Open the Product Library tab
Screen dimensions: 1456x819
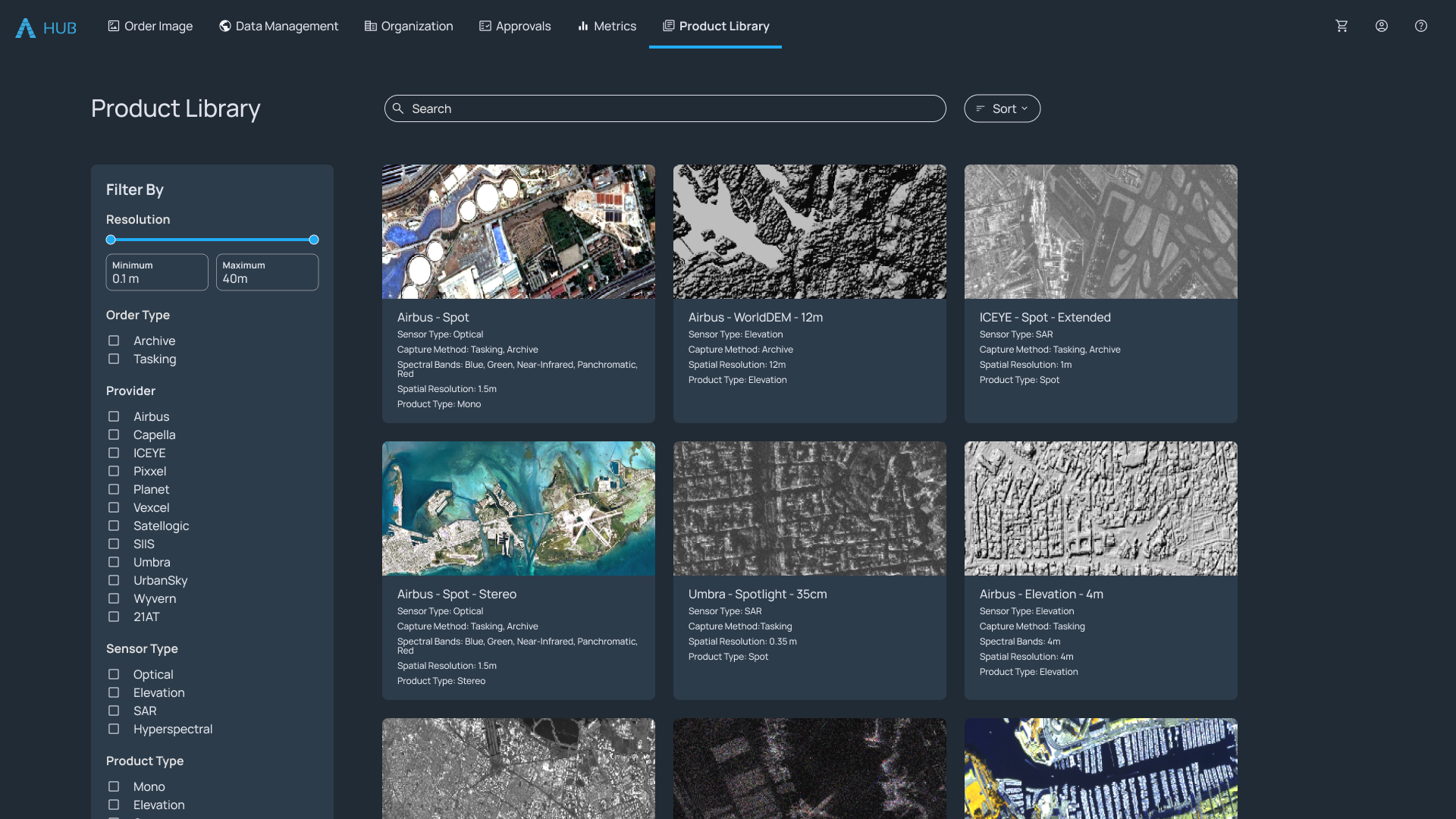click(715, 26)
